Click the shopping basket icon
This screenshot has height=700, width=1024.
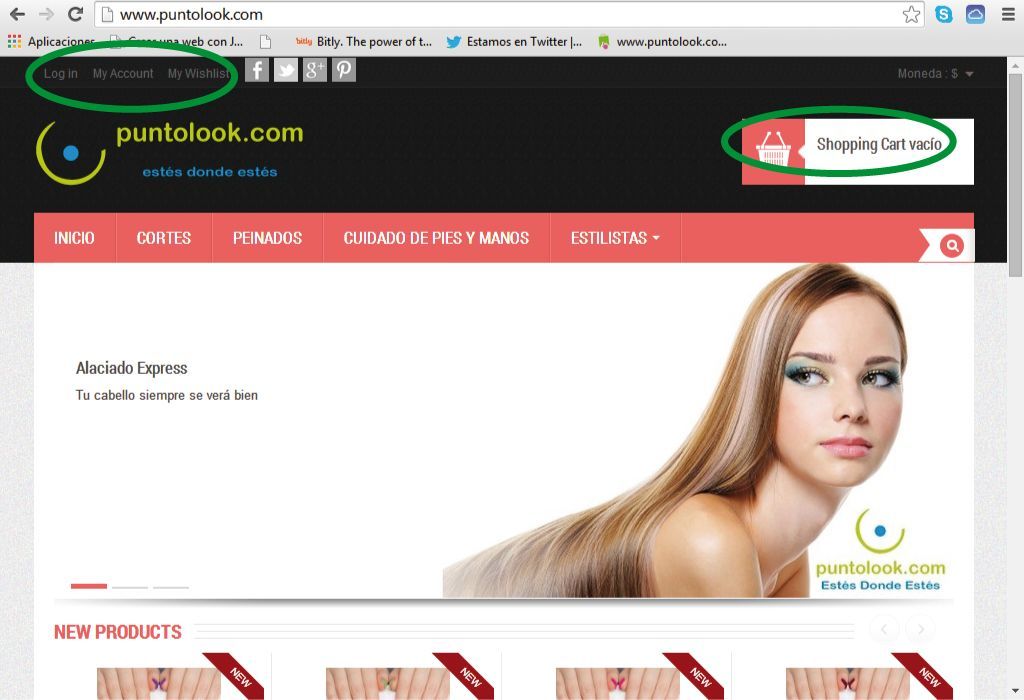[x=773, y=148]
